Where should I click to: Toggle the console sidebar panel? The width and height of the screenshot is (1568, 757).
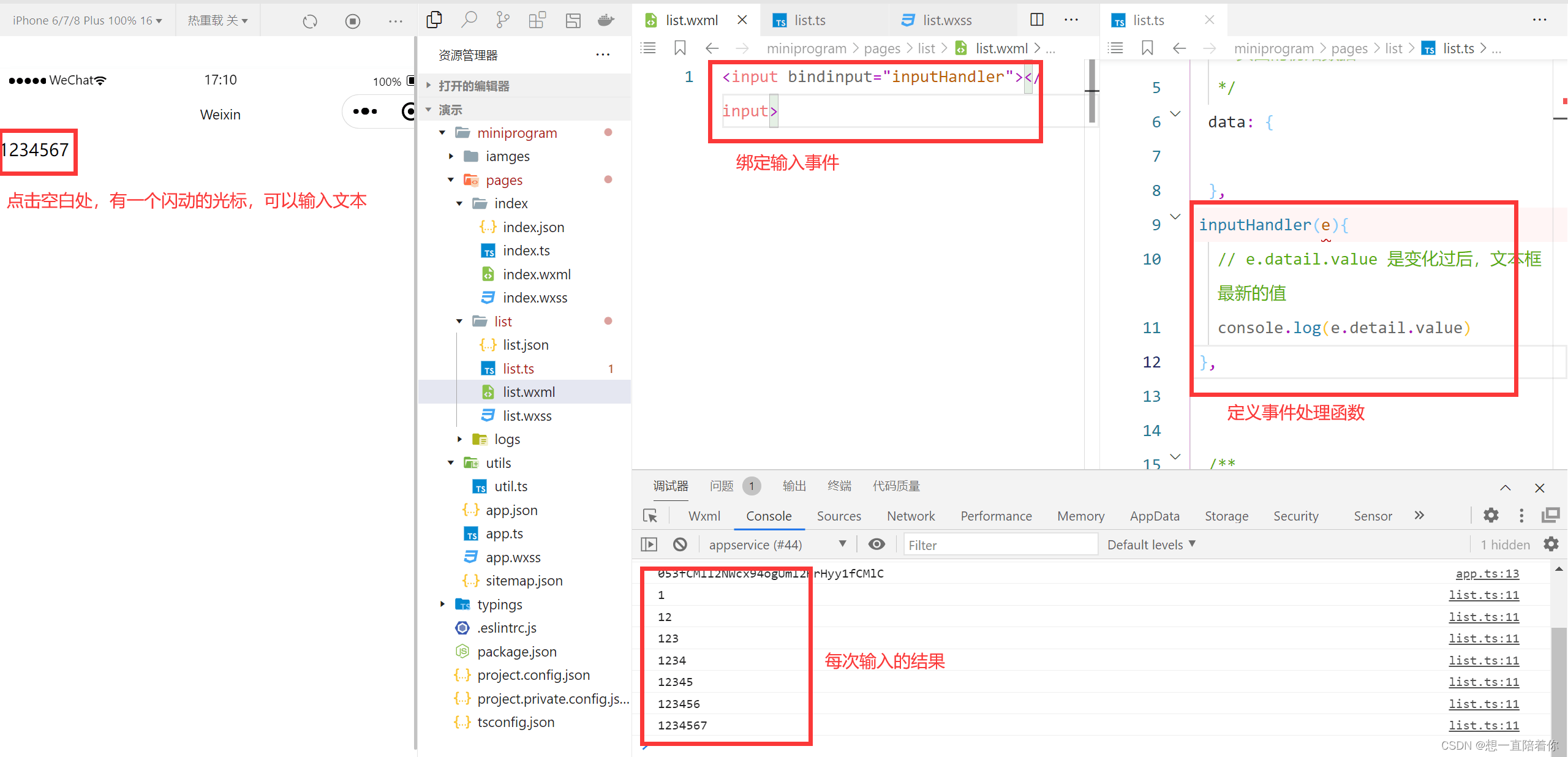pyautogui.click(x=649, y=544)
